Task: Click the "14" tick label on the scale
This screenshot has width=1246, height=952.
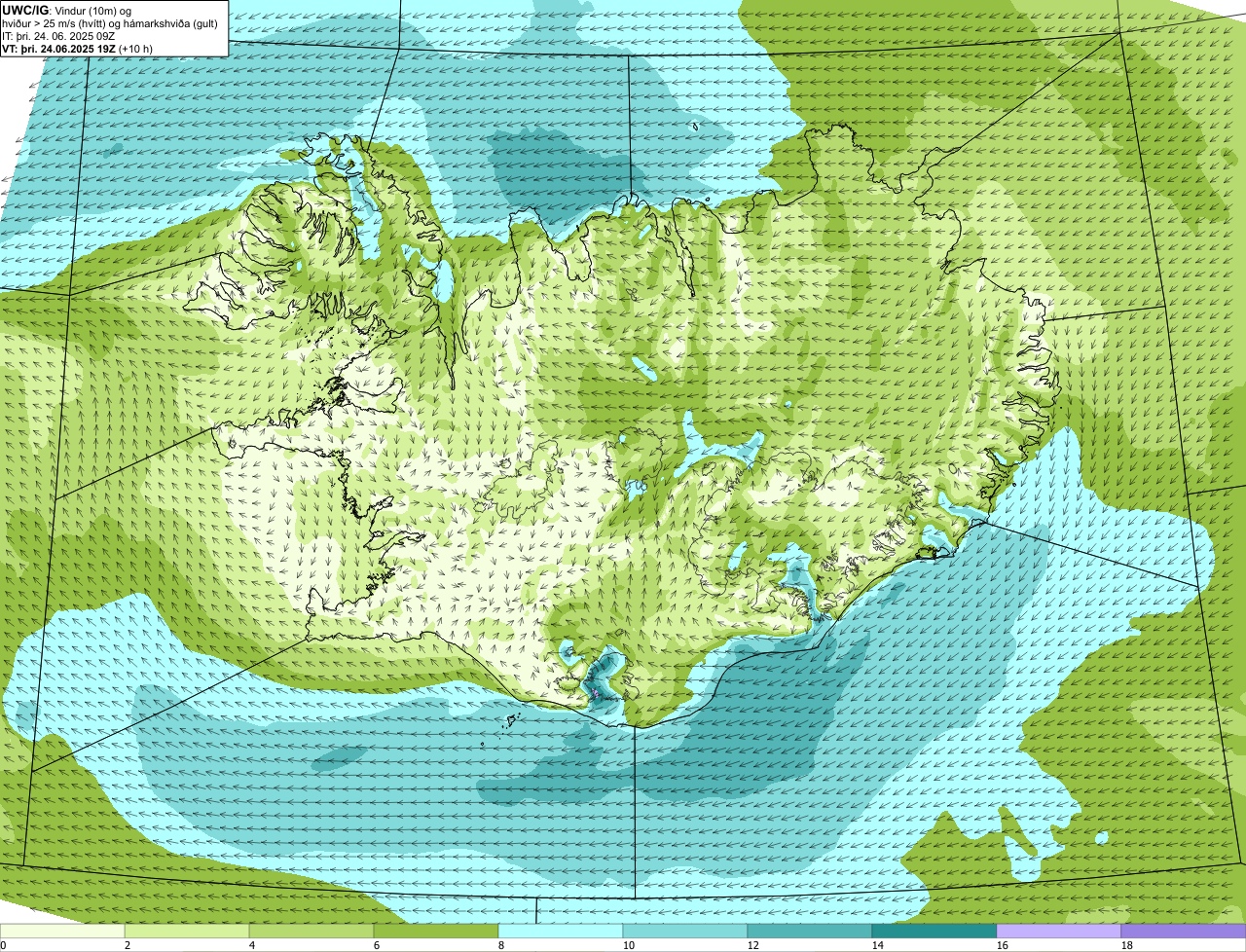Action: (x=878, y=945)
